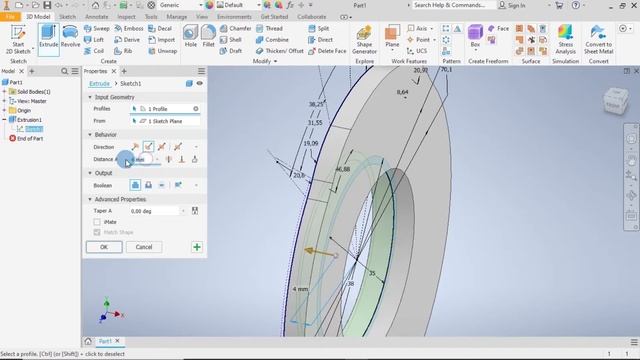Screen dimensions: 640x360
Task: Select the Rib tool
Action: tap(123, 51)
